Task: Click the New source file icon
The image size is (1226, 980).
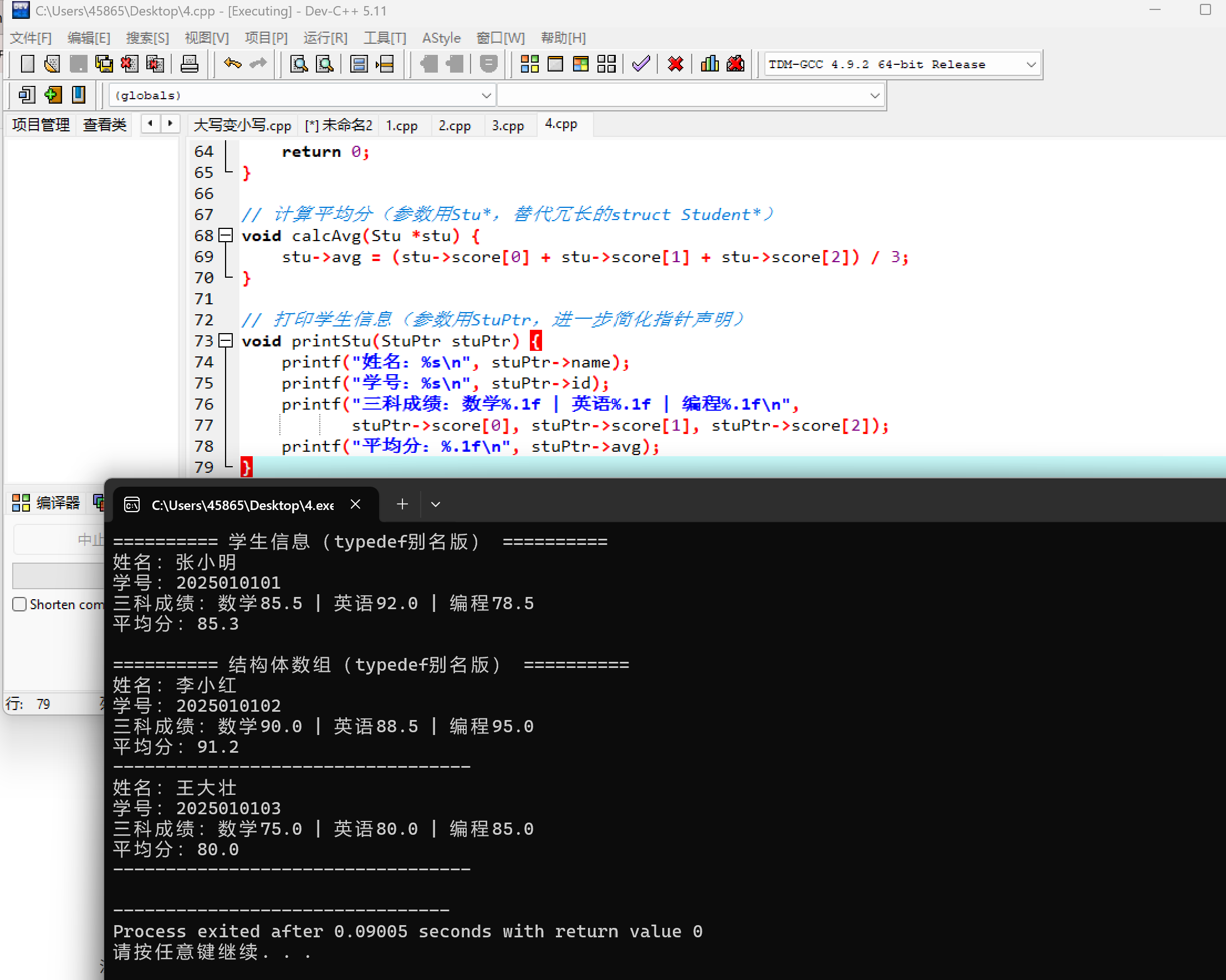Action: (x=27, y=64)
